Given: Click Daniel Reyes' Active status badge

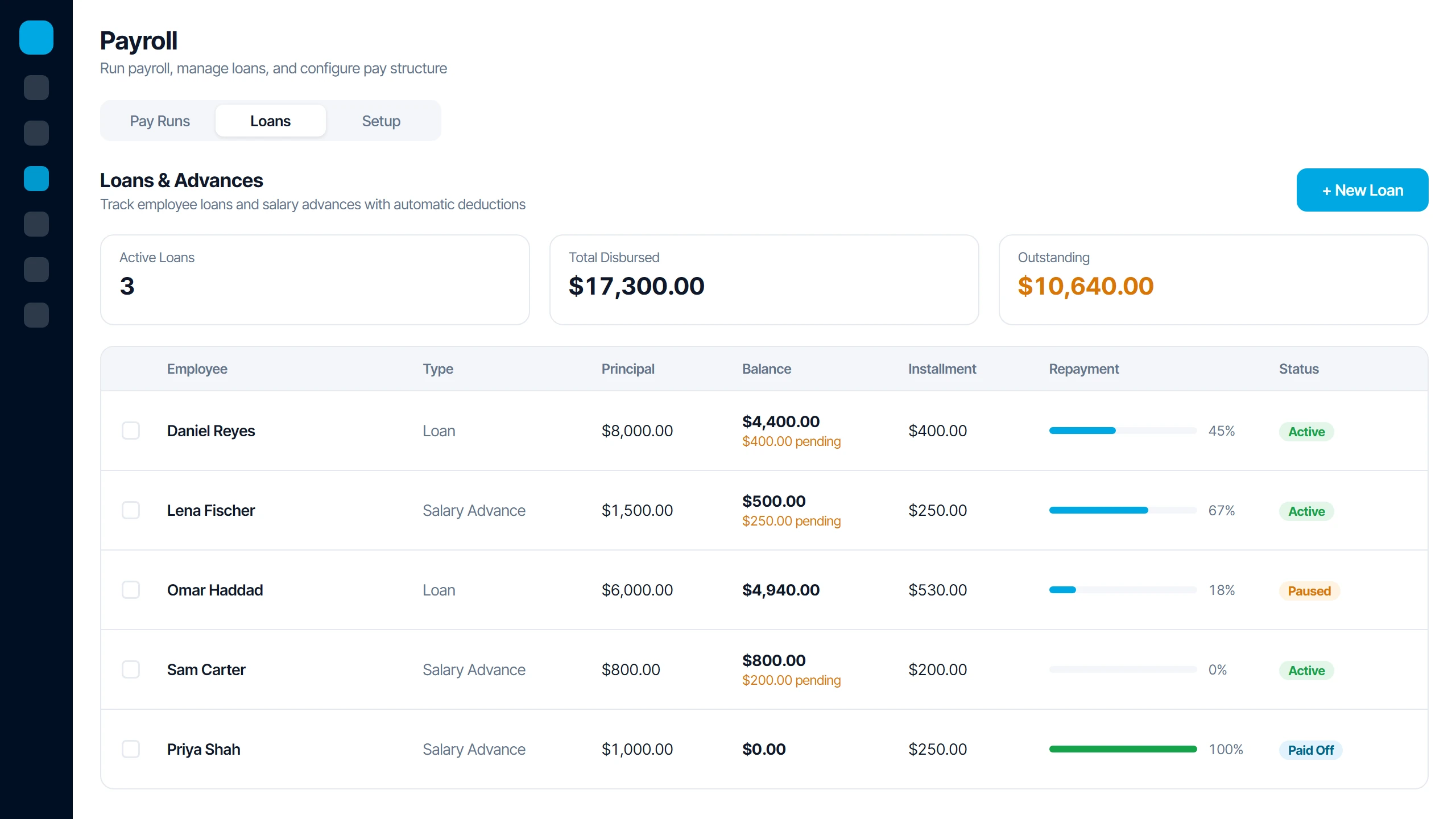Looking at the screenshot, I should [1306, 431].
